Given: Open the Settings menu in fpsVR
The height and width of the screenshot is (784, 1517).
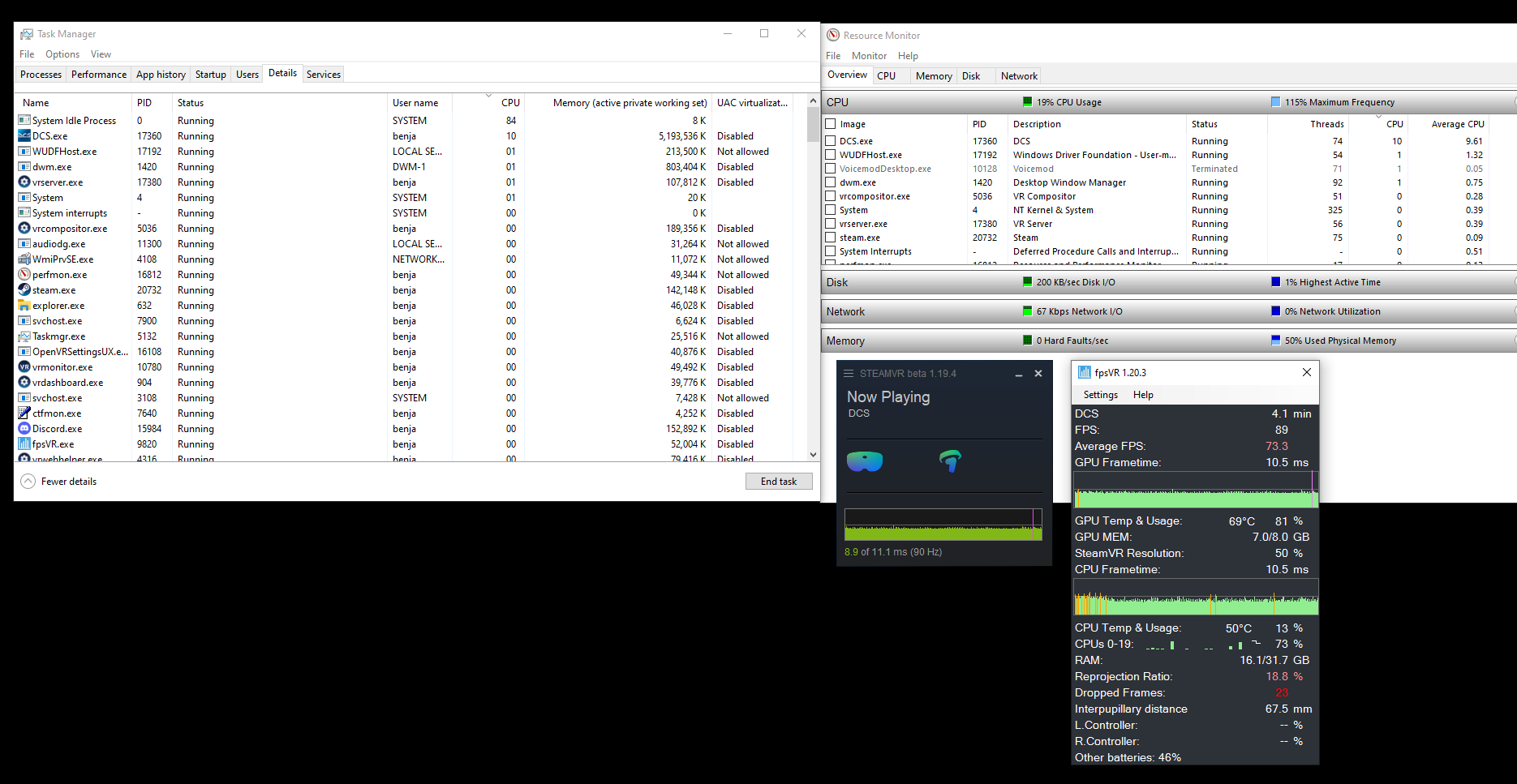Looking at the screenshot, I should pyautogui.click(x=1101, y=395).
